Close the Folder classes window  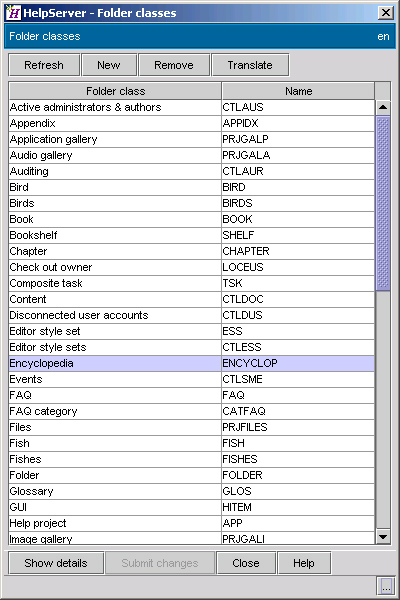click(x=386, y=13)
